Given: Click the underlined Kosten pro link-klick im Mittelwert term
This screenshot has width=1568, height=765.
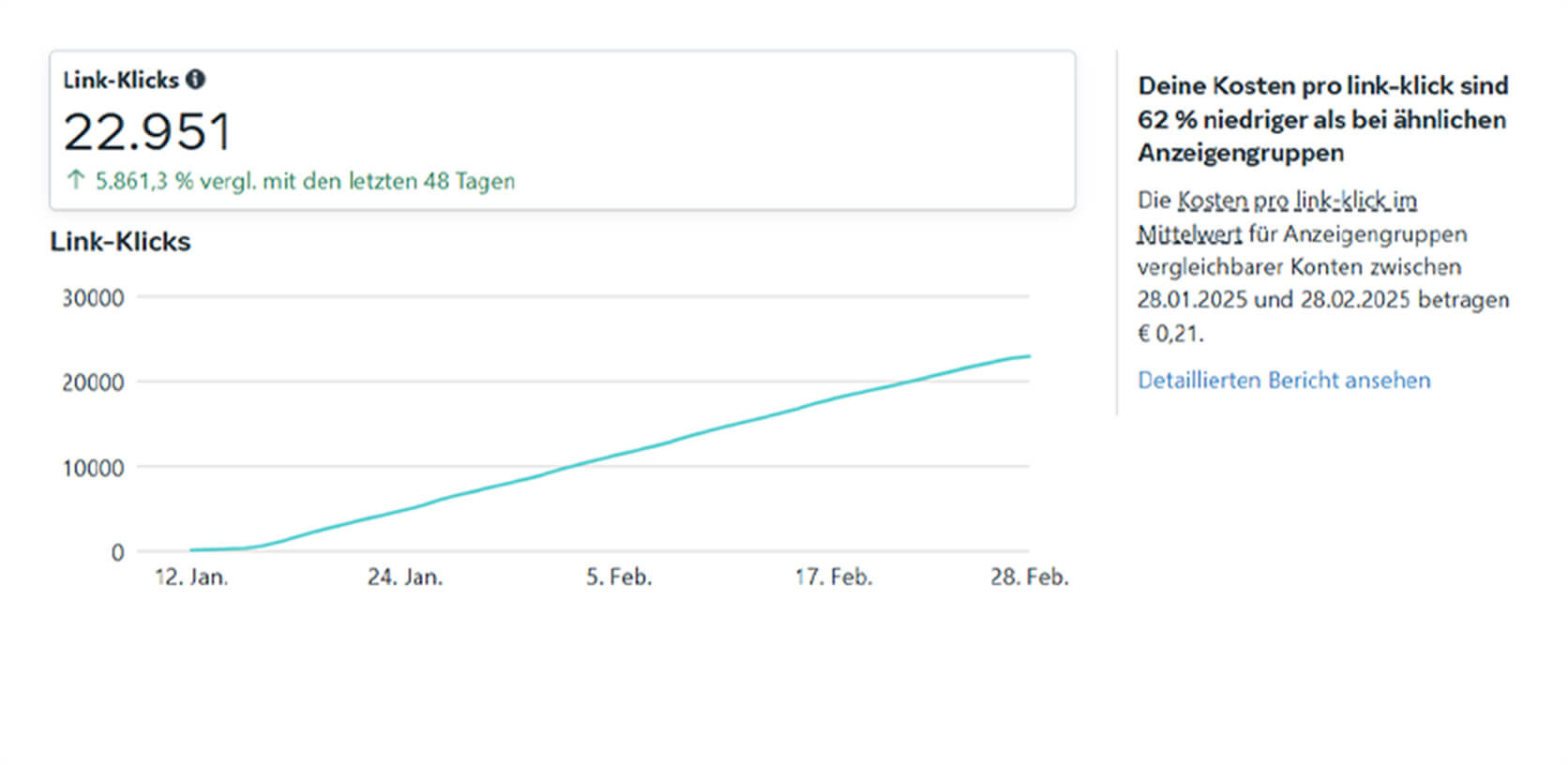Looking at the screenshot, I should pos(1277,217).
